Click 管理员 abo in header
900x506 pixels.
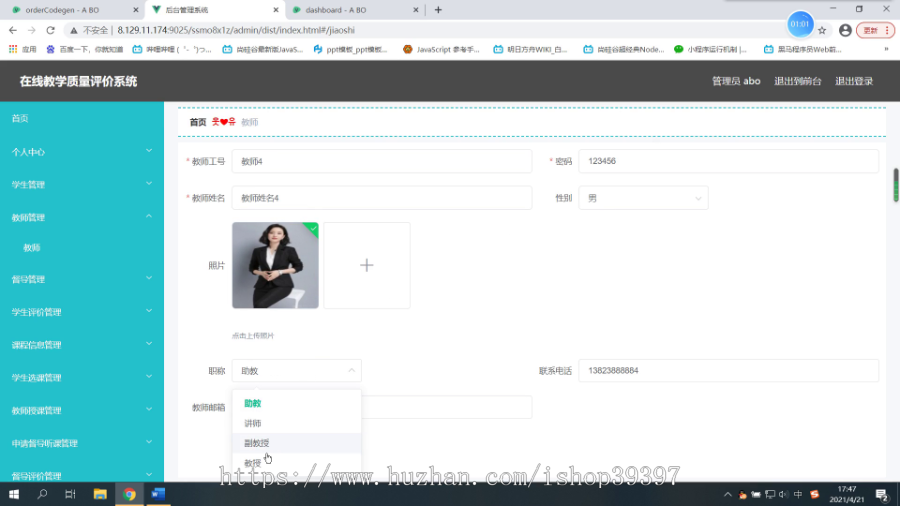pyautogui.click(x=736, y=81)
